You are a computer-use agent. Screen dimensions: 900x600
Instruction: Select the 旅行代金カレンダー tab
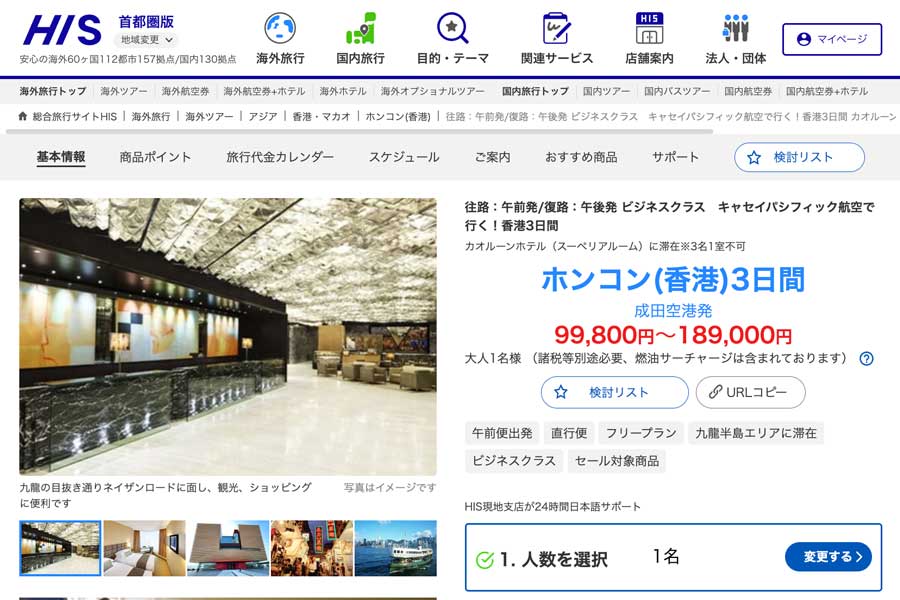pos(280,157)
